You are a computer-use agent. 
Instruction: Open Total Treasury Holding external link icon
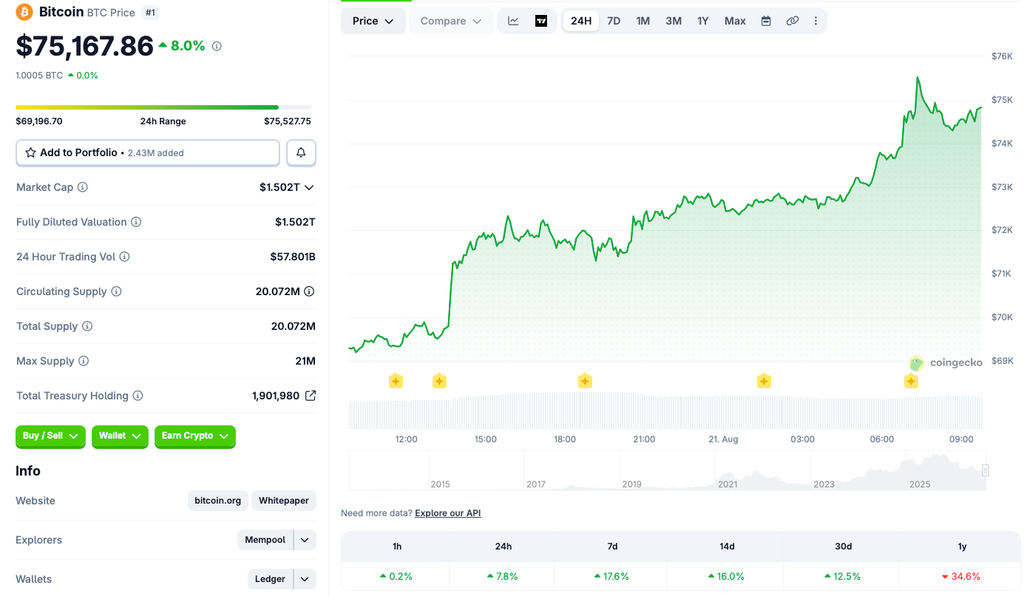tap(311, 395)
